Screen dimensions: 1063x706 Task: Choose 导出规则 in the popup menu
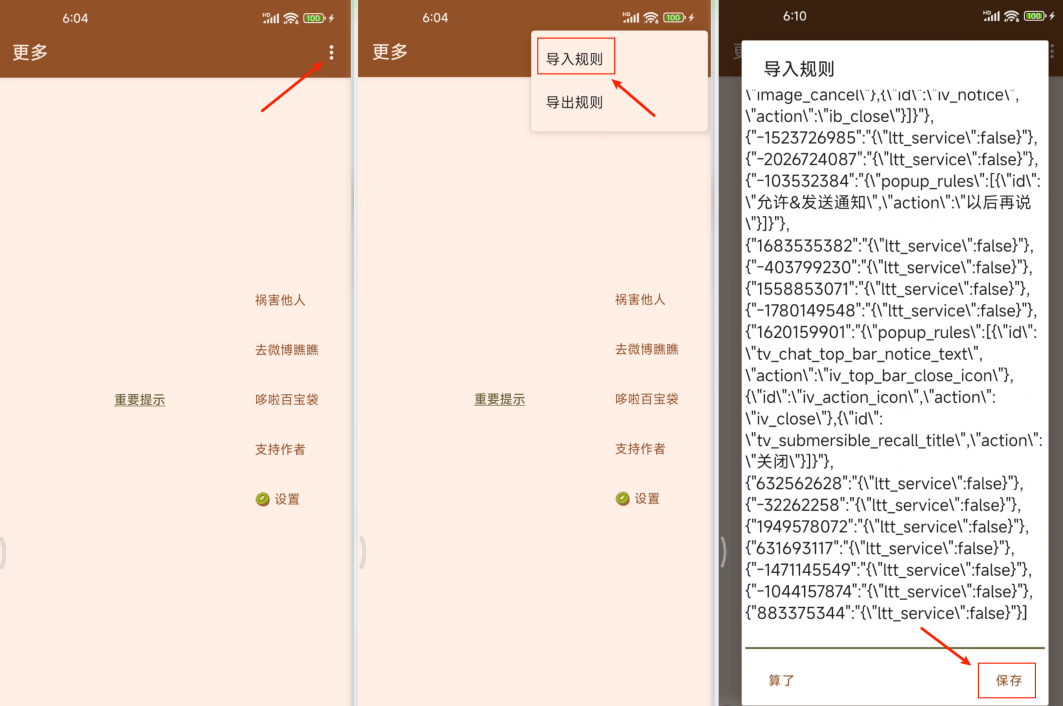(x=574, y=102)
